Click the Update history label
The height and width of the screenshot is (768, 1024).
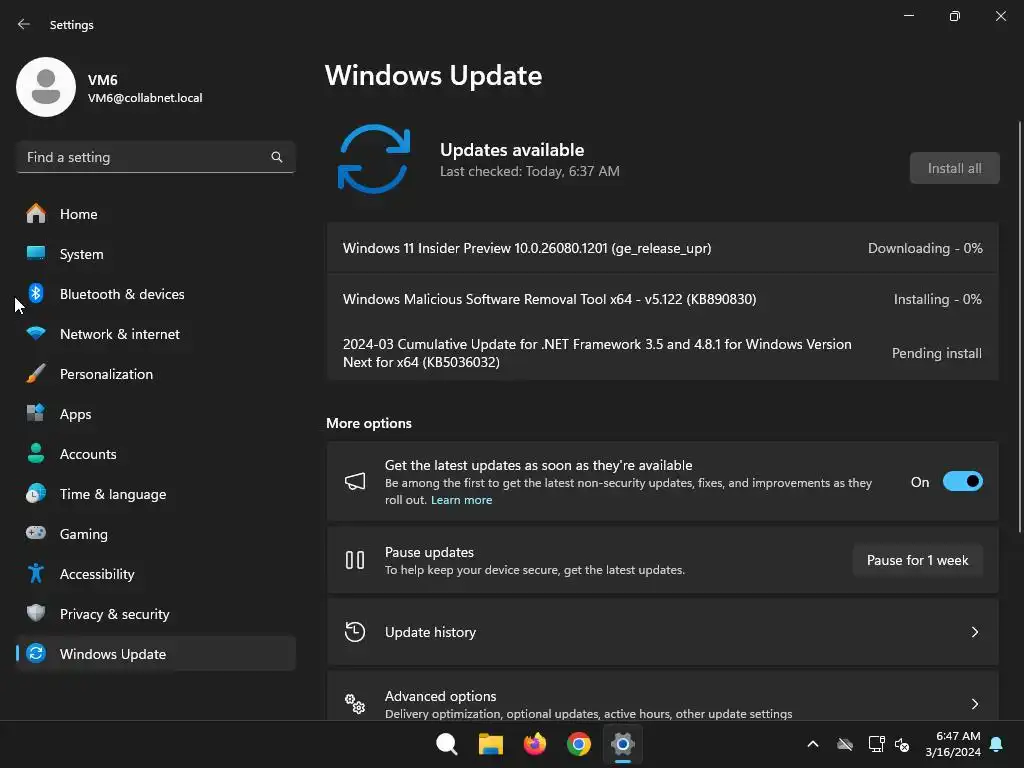430,632
